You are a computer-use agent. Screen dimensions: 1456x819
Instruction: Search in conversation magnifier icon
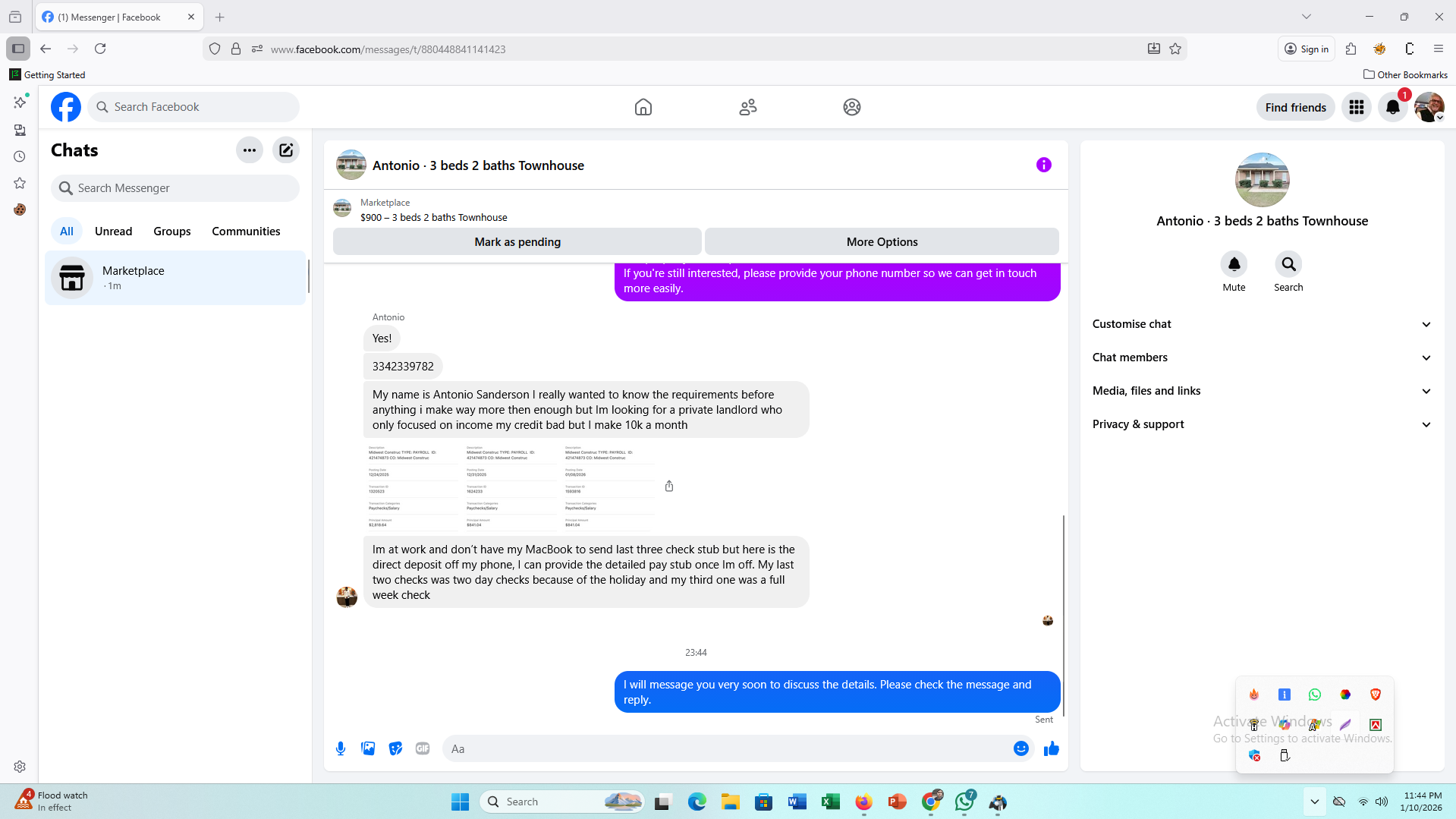1288,264
